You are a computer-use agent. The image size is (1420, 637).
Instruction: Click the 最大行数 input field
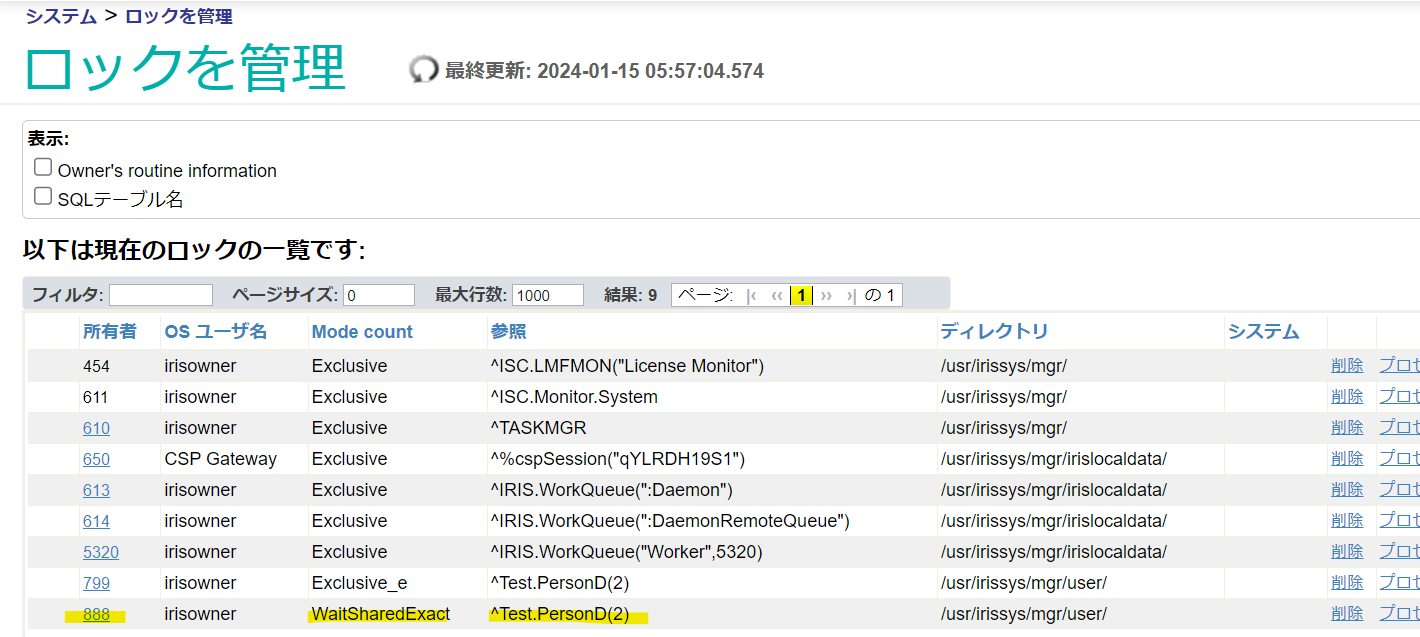point(547,295)
